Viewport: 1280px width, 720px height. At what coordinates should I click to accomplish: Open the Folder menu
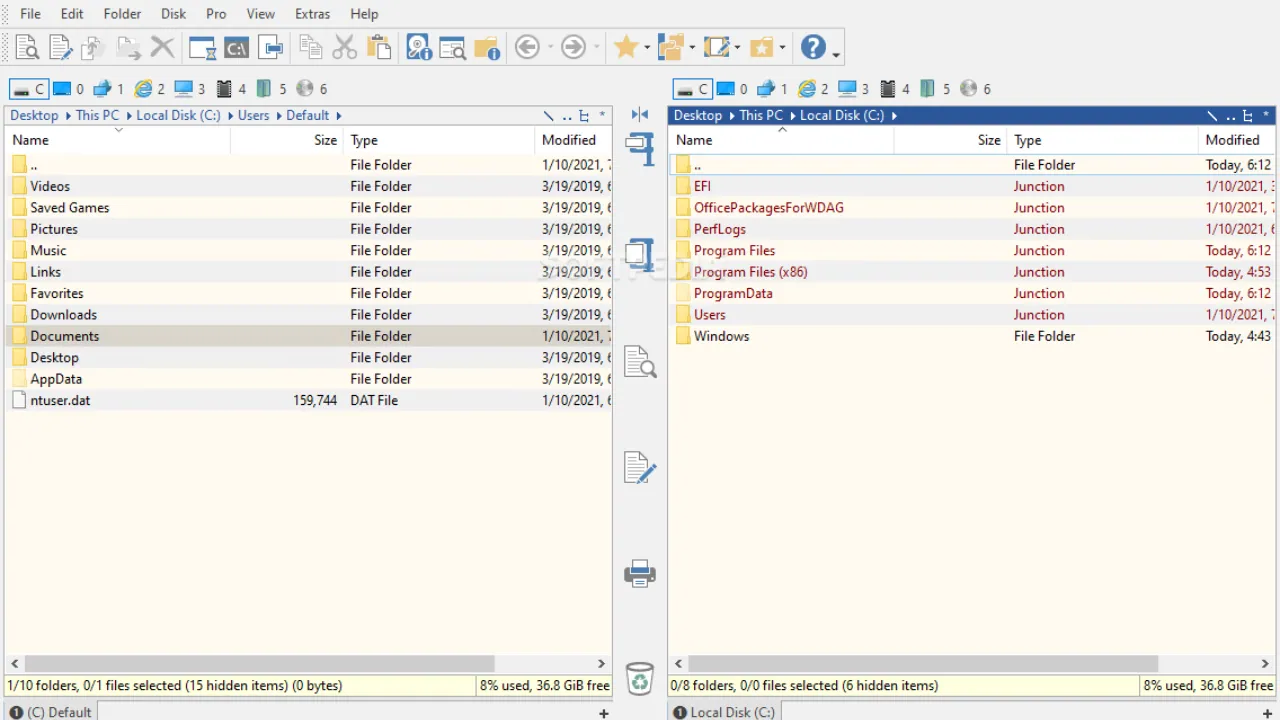[122, 14]
